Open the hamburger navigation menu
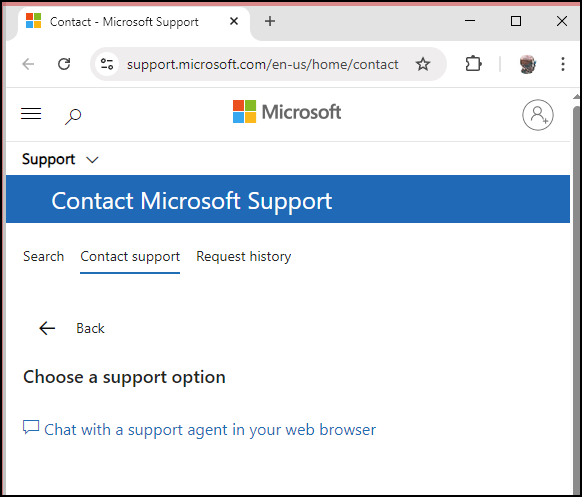The width and height of the screenshot is (582, 497). coord(31,114)
